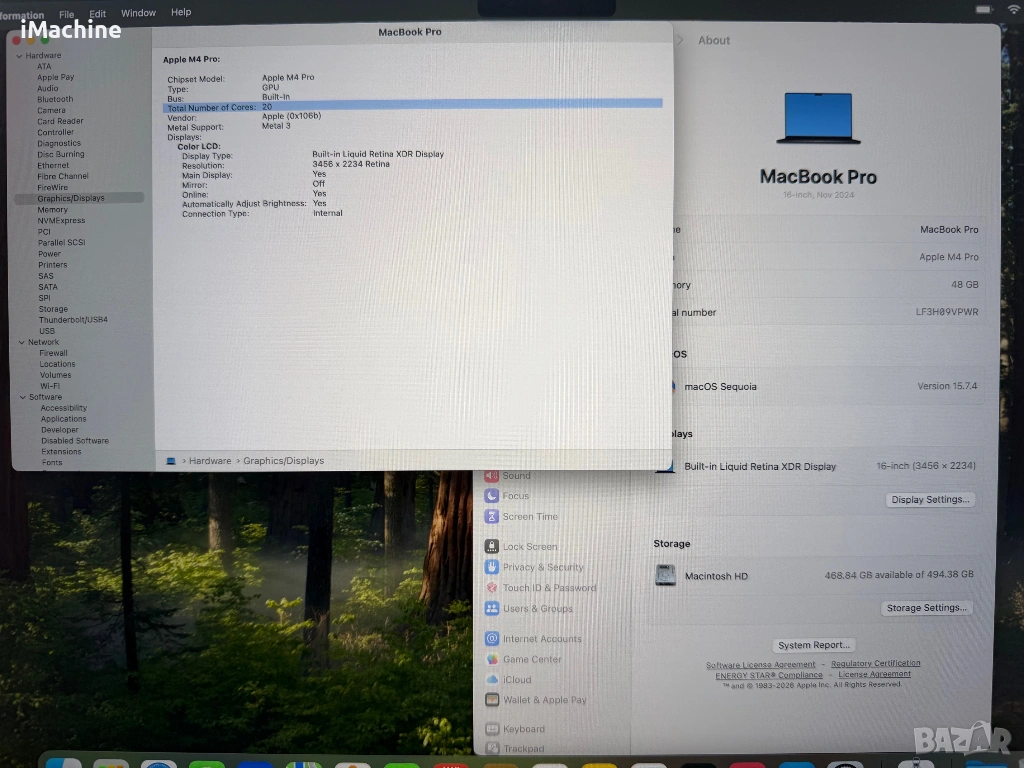Open iCloud settings
The height and width of the screenshot is (768, 1024).
click(517, 680)
